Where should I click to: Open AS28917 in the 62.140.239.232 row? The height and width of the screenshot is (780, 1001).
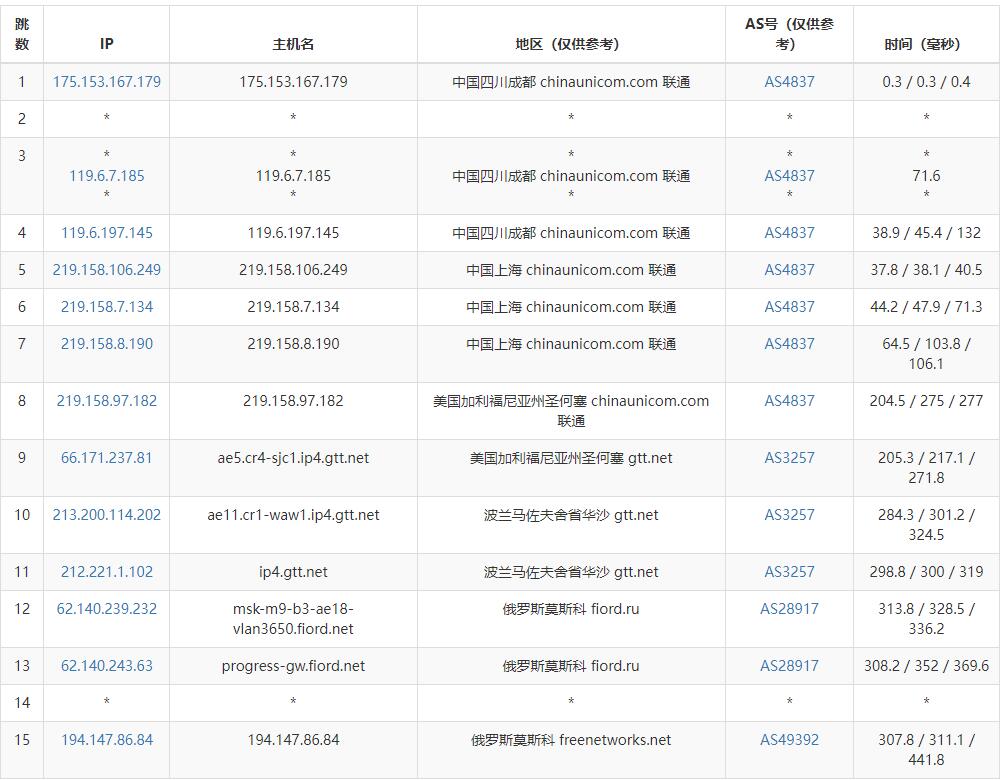pyautogui.click(x=789, y=608)
